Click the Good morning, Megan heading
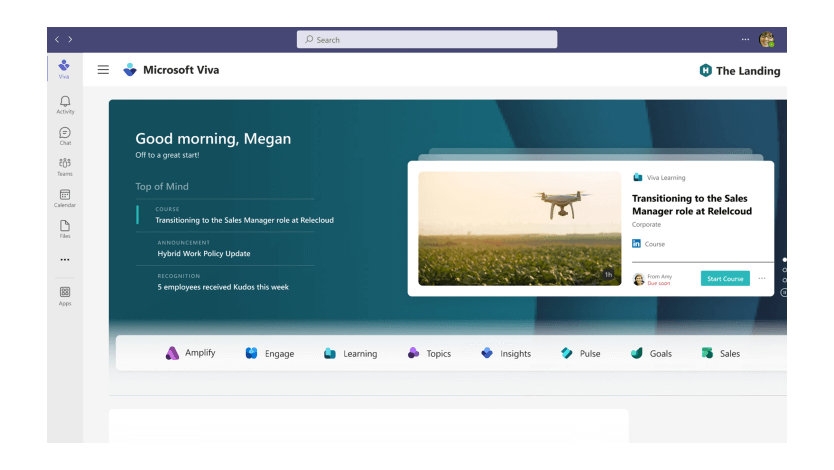This screenshot has width=834, height=470. [x=213, y=139]
